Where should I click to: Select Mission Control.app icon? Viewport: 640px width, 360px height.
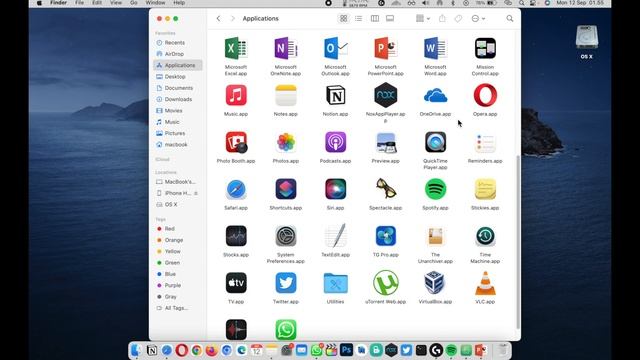coord(485,48)
